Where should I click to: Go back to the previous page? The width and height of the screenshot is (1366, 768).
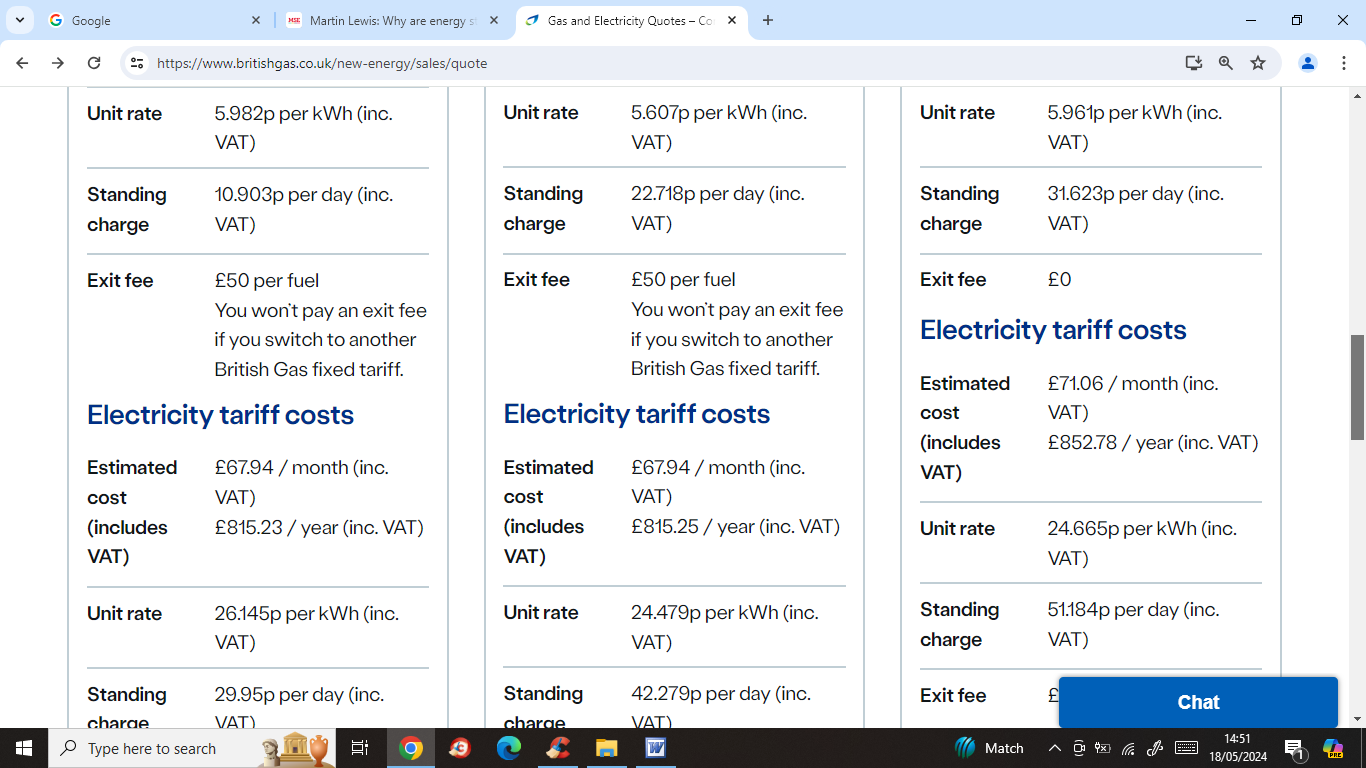point(22,63)
